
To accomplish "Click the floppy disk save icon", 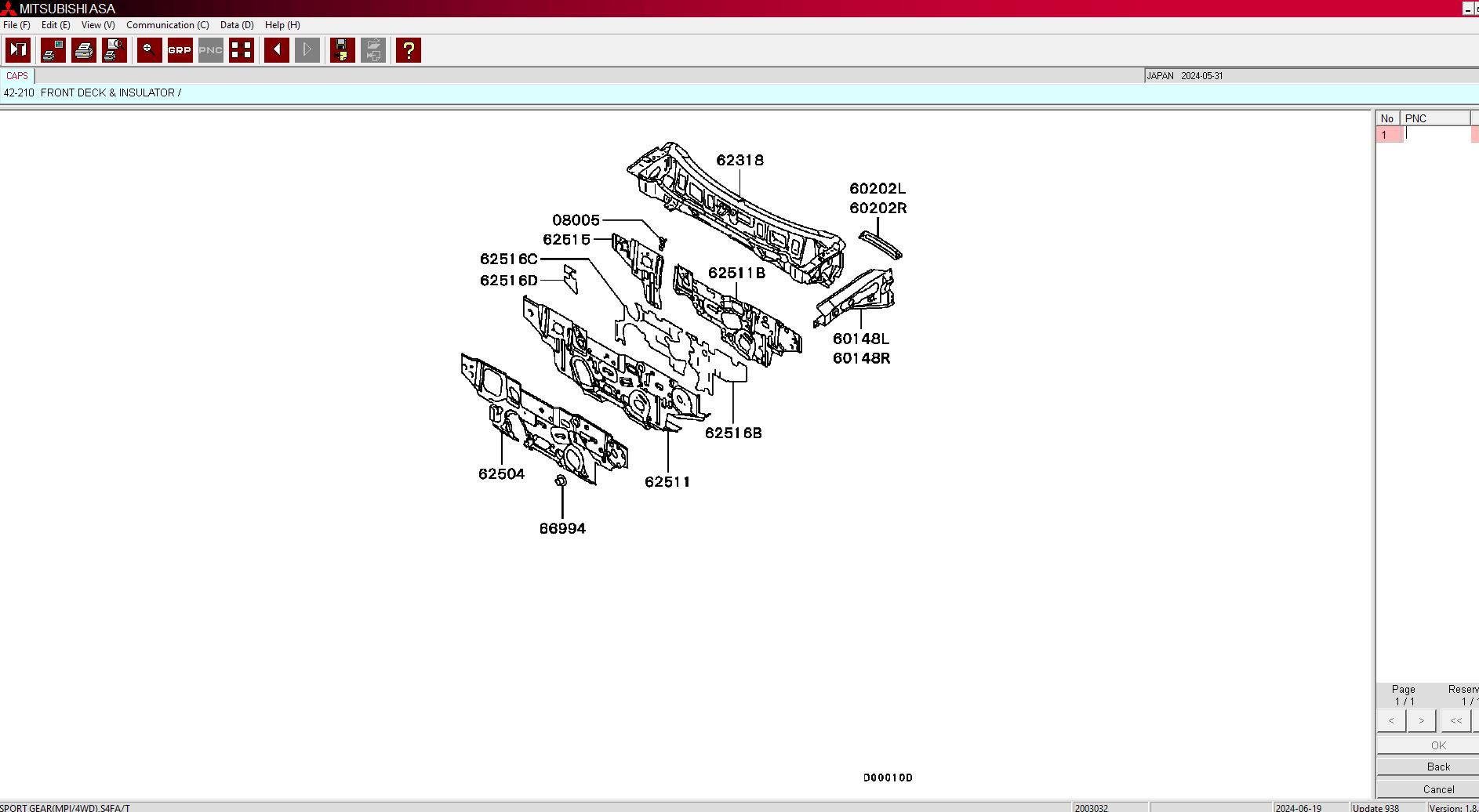I will (342, 50).
